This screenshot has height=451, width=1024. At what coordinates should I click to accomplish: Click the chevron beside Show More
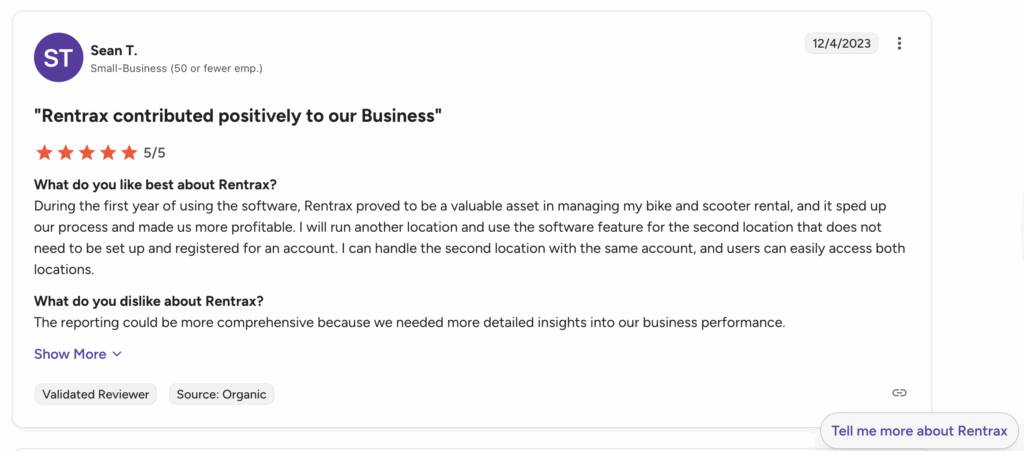[117, 354]
